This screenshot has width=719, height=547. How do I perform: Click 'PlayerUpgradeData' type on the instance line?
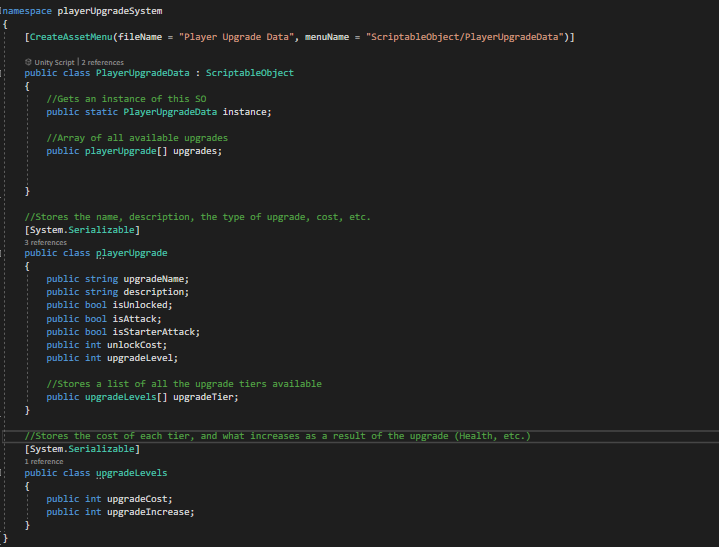point(170,112)
